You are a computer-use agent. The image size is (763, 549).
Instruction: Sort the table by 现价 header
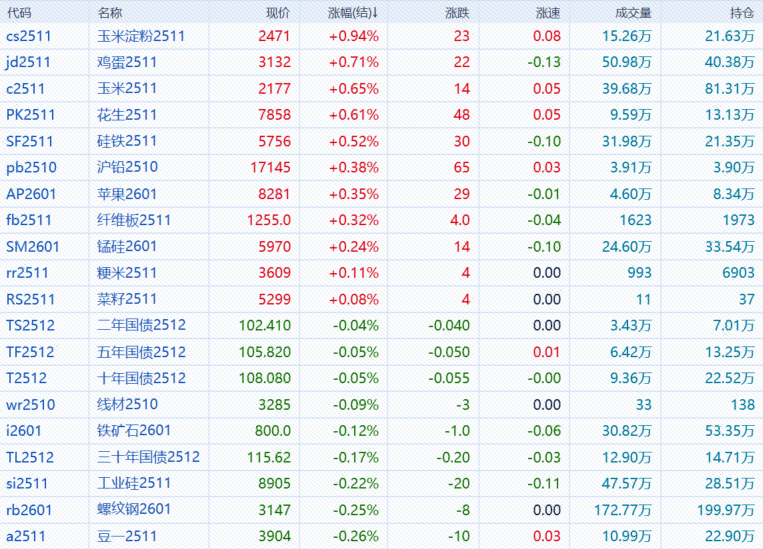[278, 13]
